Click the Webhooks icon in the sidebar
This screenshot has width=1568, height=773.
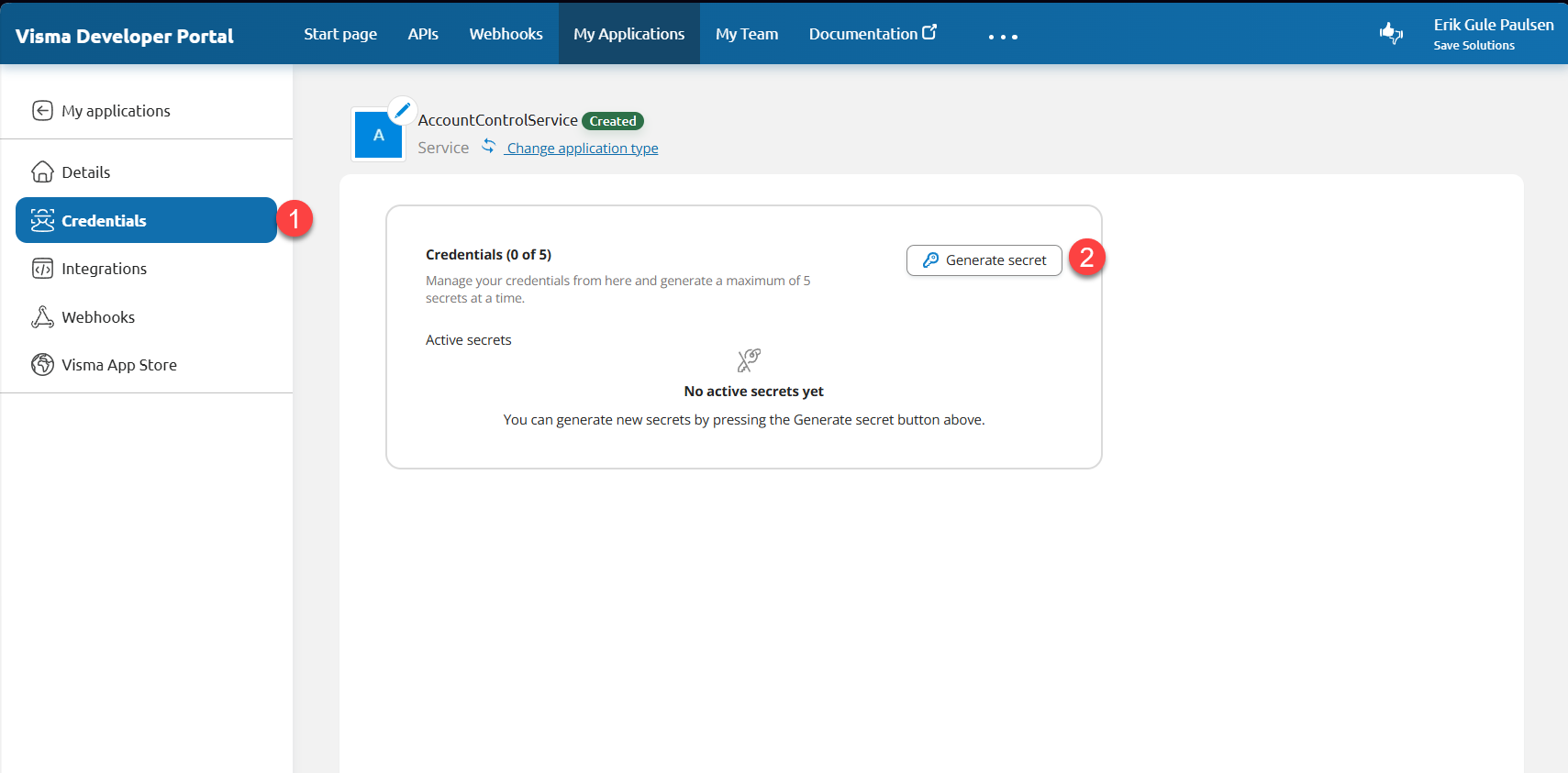point(42,317)
